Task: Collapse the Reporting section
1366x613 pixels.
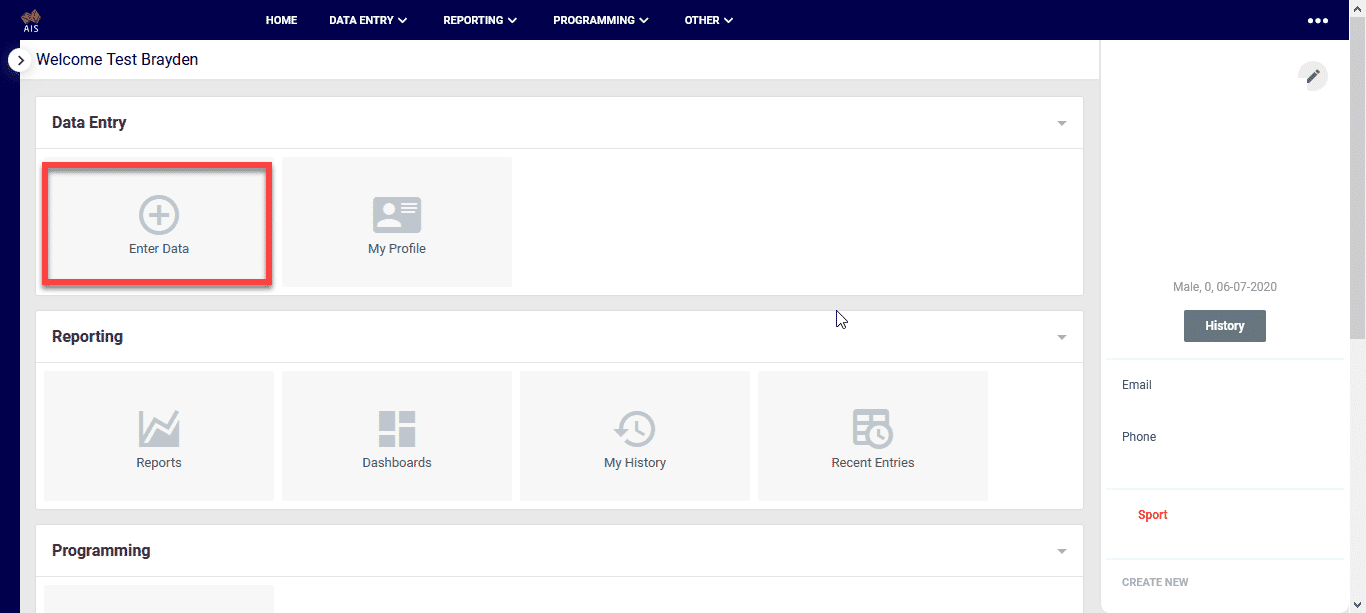Action: [1062, 337]
